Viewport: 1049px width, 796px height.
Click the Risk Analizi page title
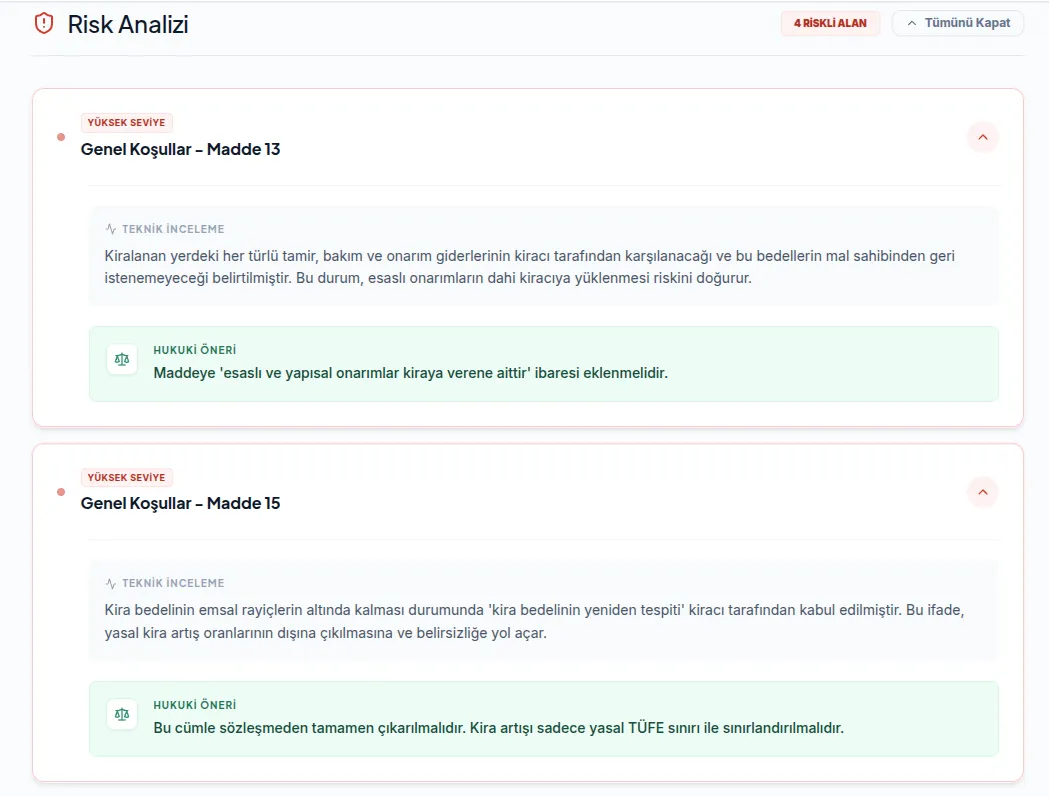[127, 25]
